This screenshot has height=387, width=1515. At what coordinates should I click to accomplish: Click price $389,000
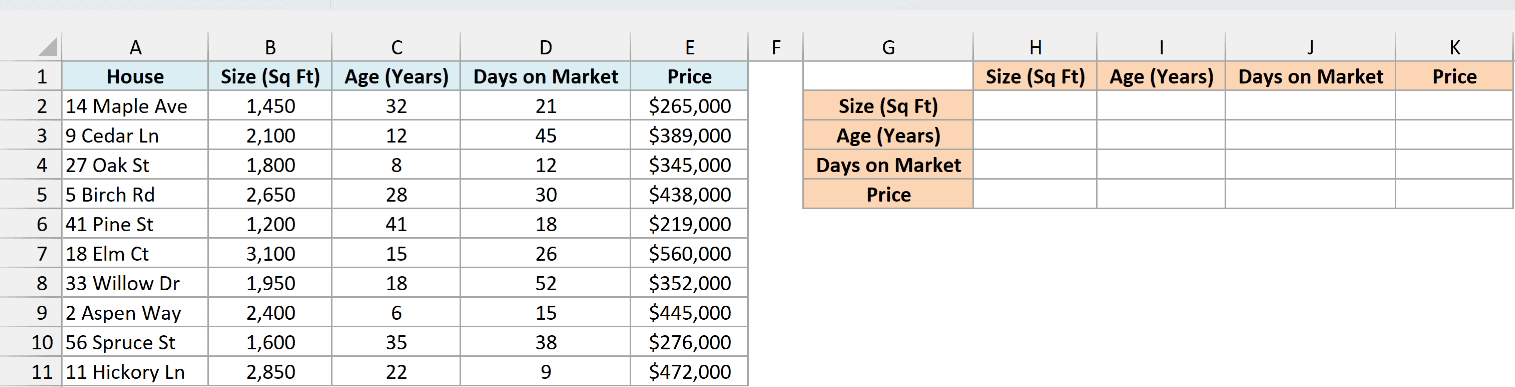pyautogui.click(x=690, y=136)
